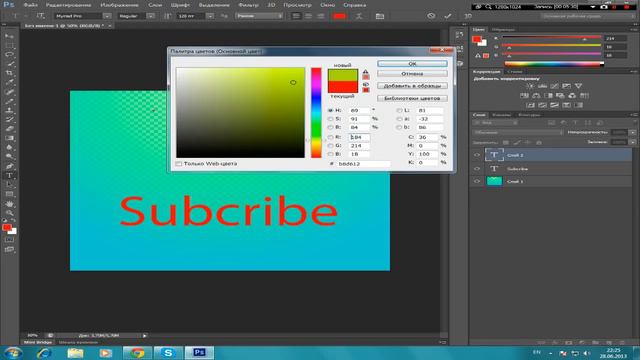
Task: Hide the Subcribe text layer
Action: point(477,169)
